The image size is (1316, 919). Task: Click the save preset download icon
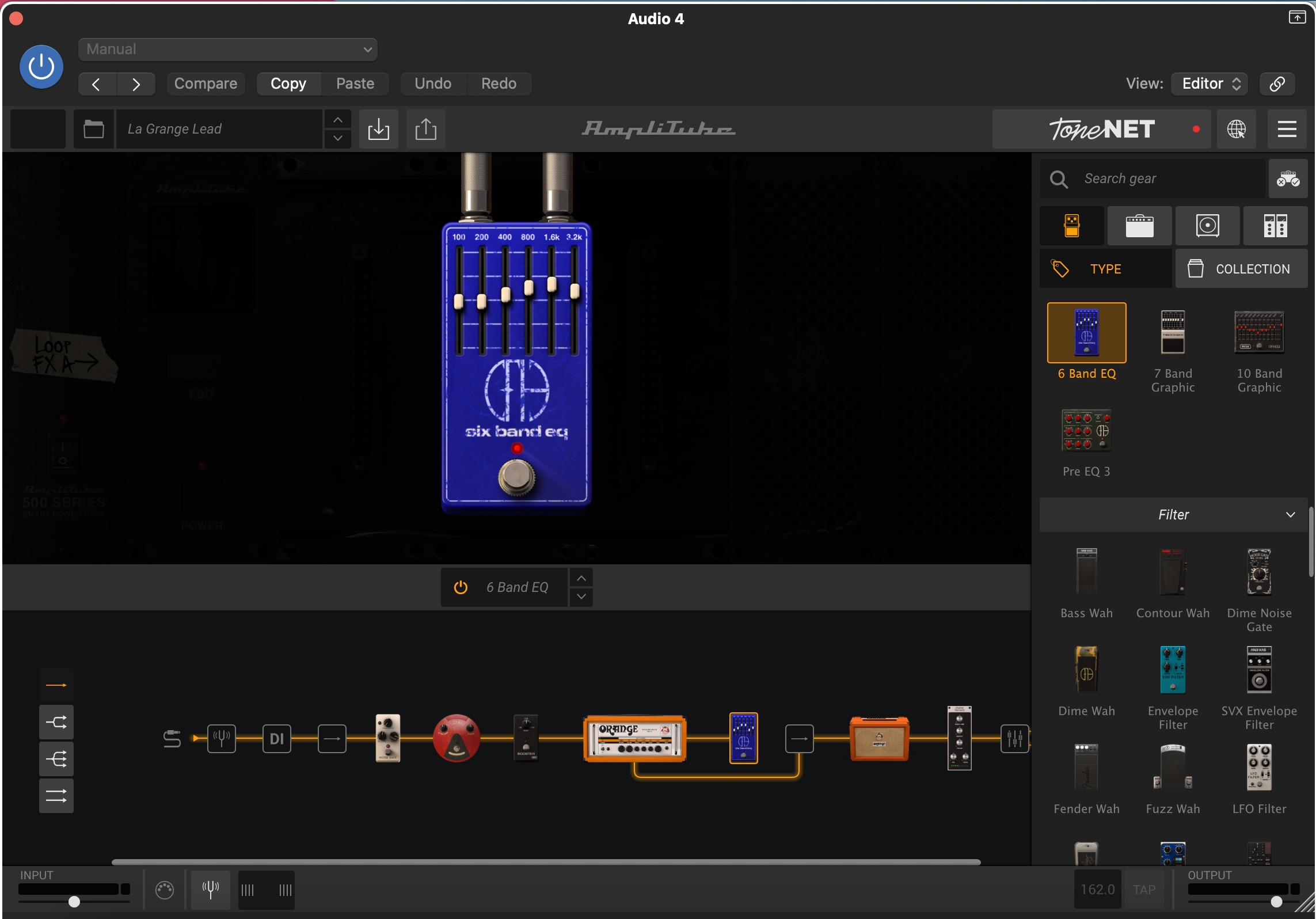379,129
